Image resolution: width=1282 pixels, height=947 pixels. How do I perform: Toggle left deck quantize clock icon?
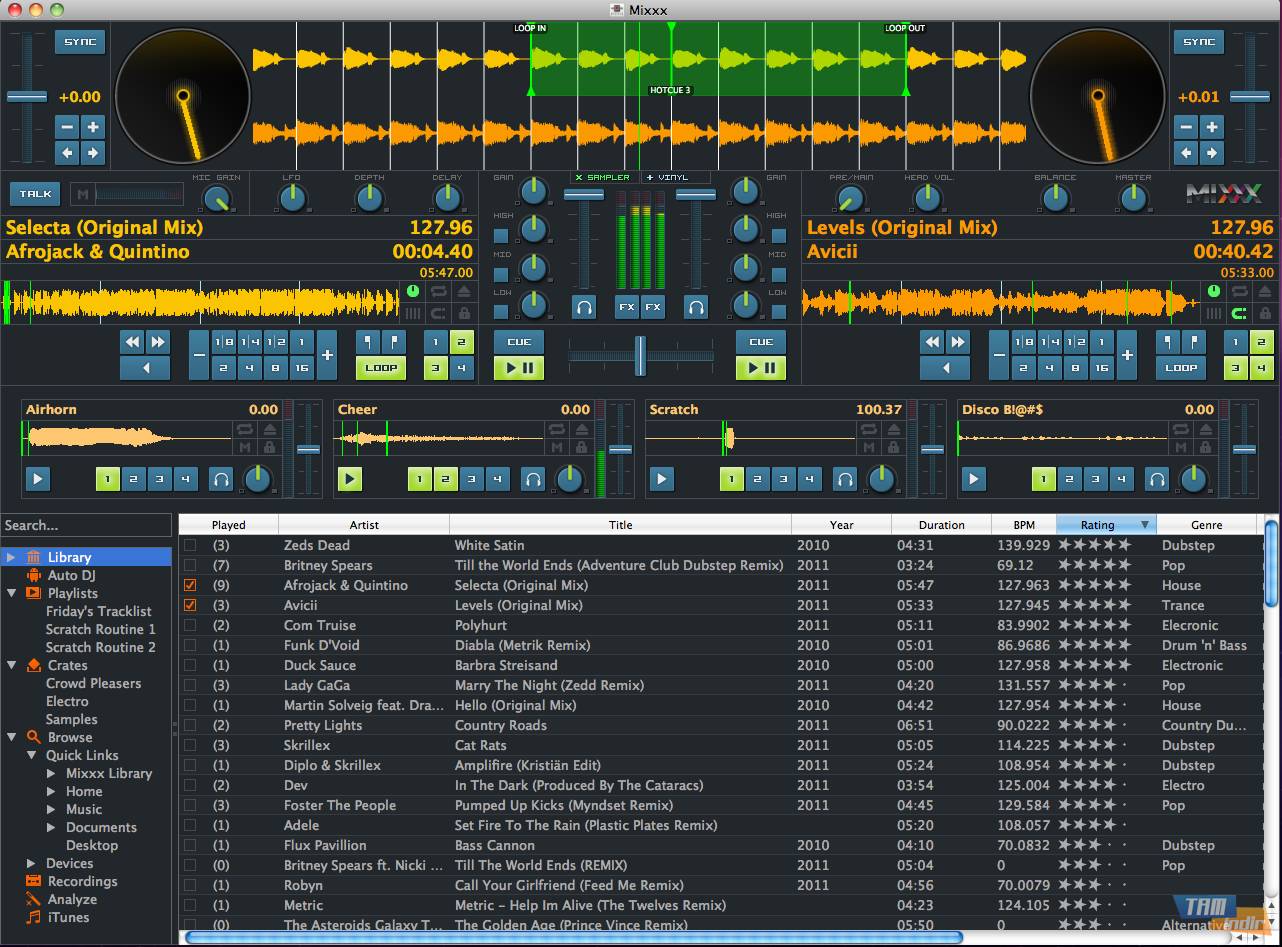[414, 291]
